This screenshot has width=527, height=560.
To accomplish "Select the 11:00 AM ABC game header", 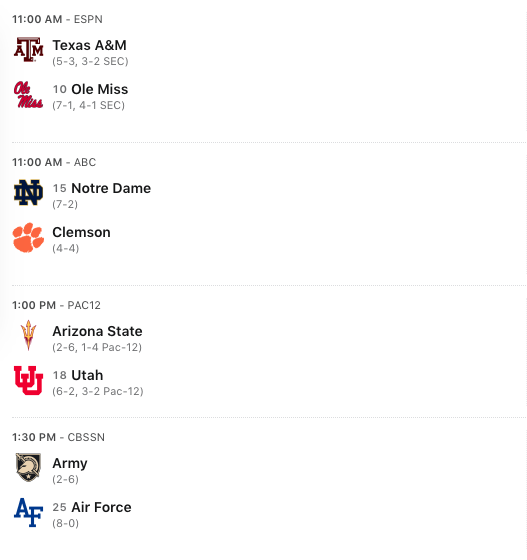I will click(54, 162).
